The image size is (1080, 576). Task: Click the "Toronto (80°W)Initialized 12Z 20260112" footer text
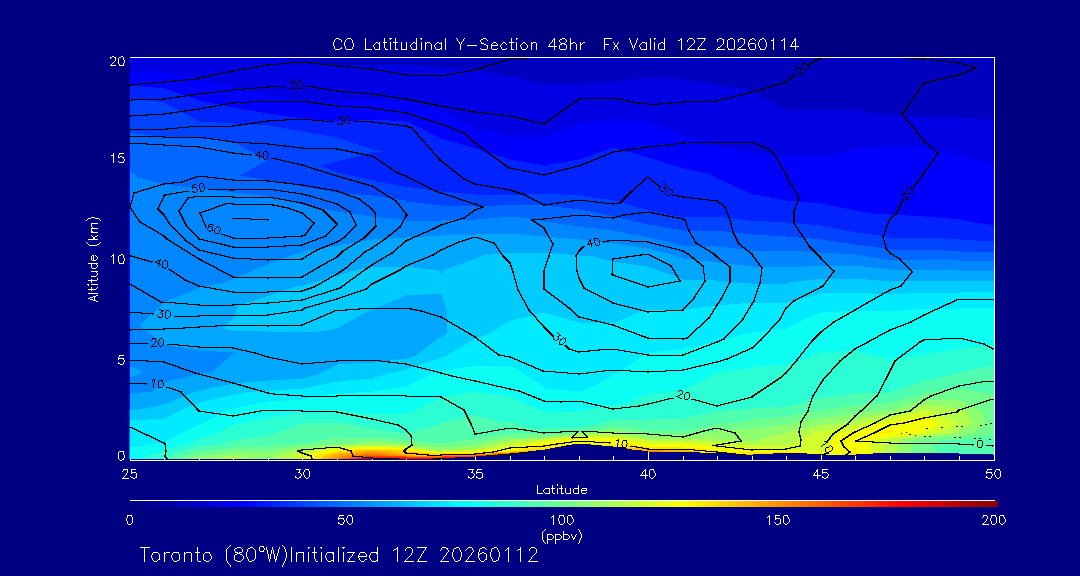339,555
